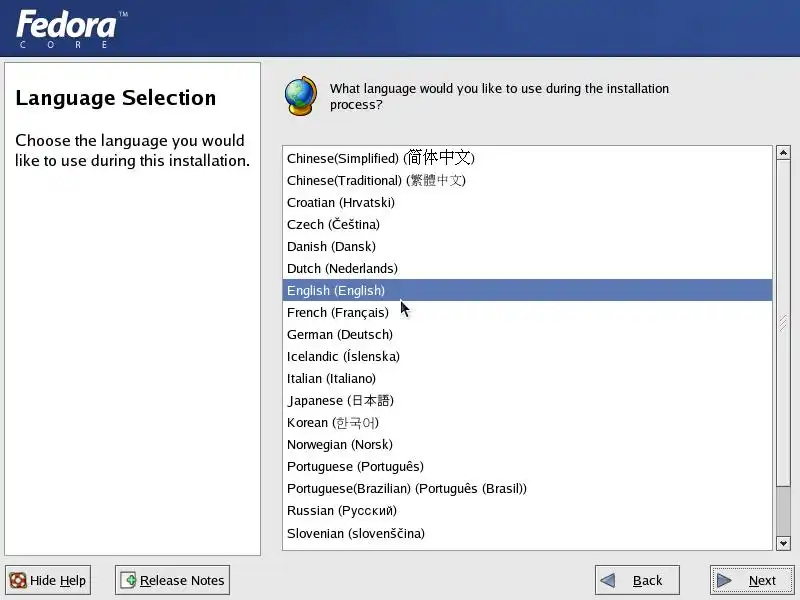Select German (Deutsch) in the list
Screen dimensions: 800x600
(527, 334)
